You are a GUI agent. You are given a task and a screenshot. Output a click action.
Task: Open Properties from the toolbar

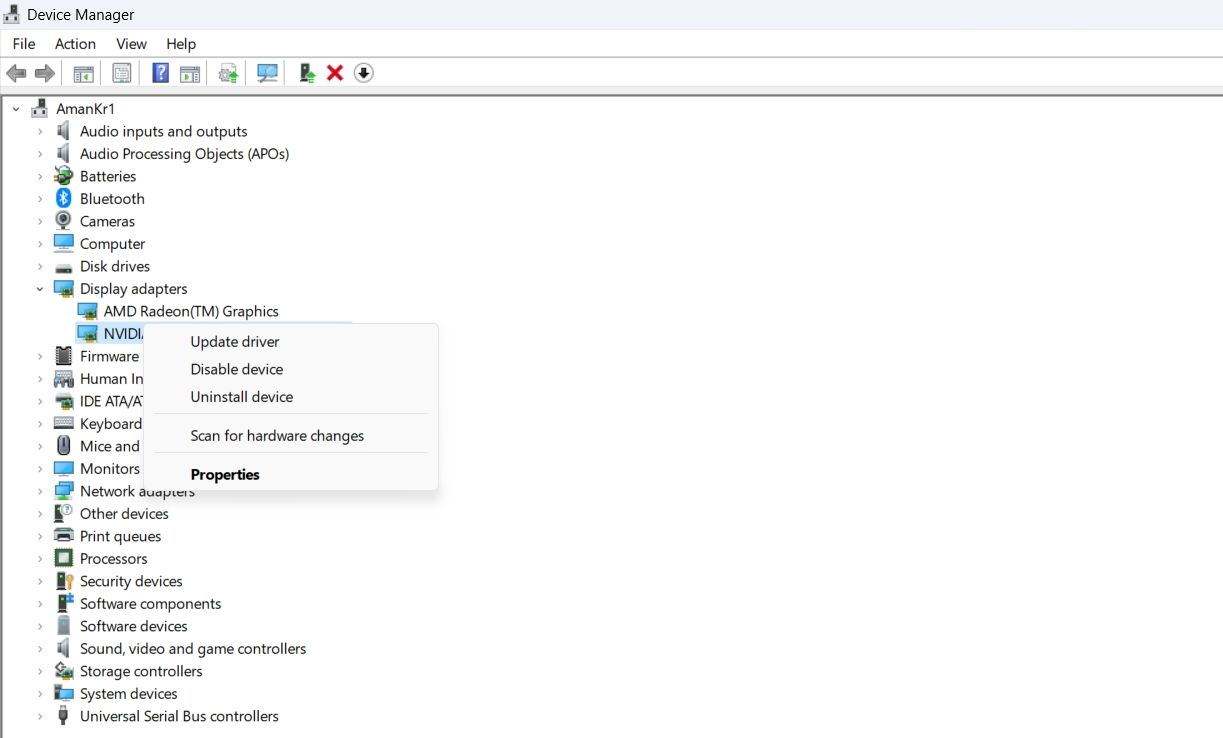coord(121,72)
